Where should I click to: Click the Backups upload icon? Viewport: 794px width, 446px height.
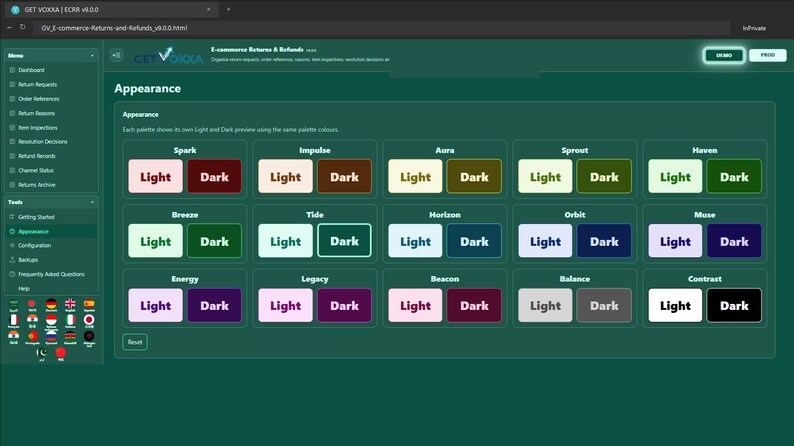click(12, 260)
